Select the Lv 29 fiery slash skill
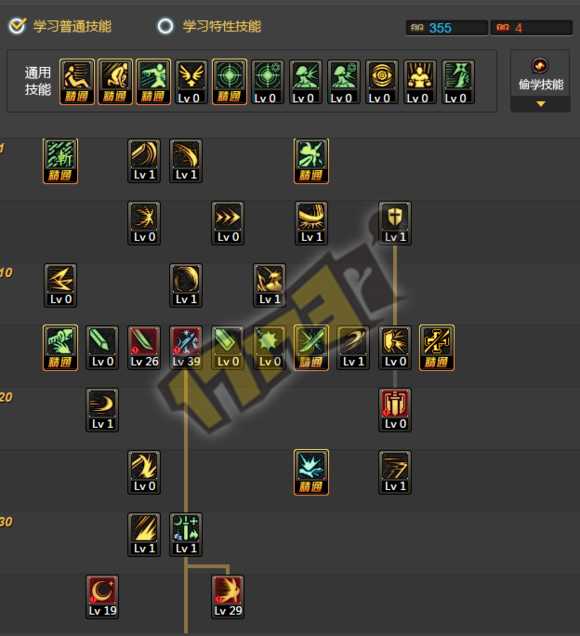The width and height of the screenshot is (580, 636). [228, 597]
